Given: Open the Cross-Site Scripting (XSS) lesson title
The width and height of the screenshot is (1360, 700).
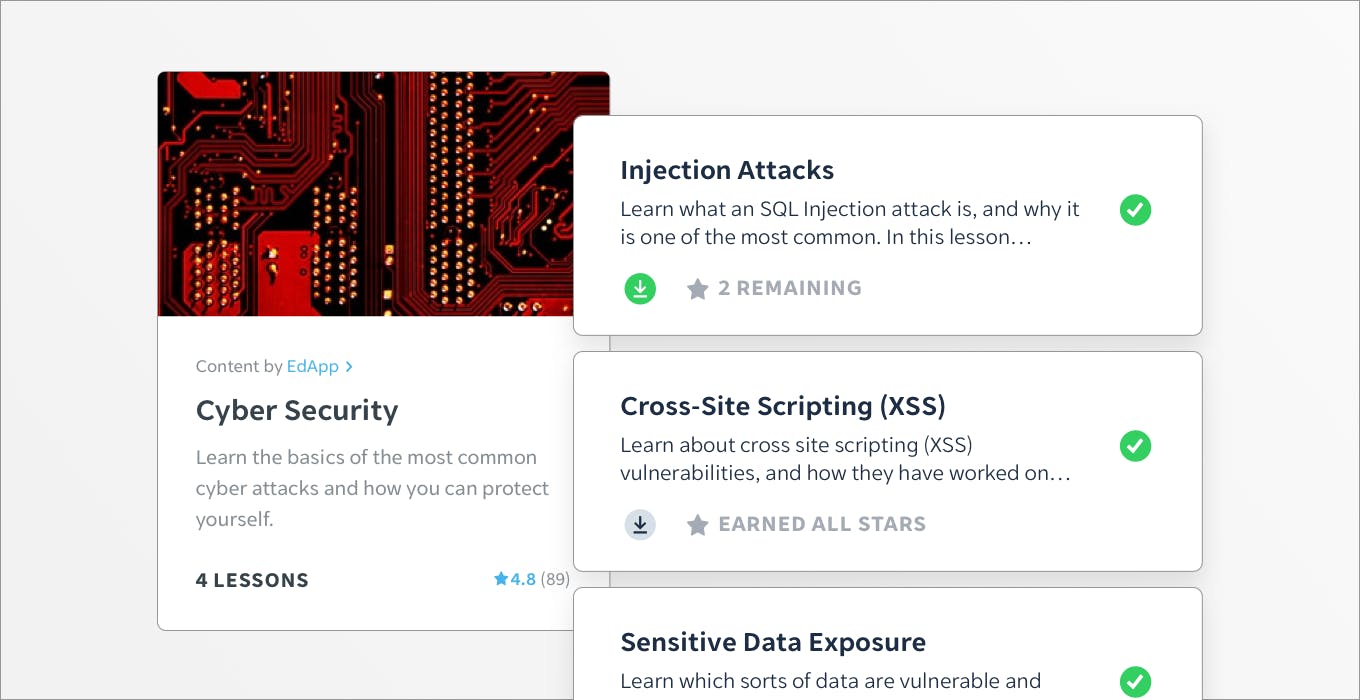Looking at the screenshot, I should pyautogui.click(x=783, y=406).
